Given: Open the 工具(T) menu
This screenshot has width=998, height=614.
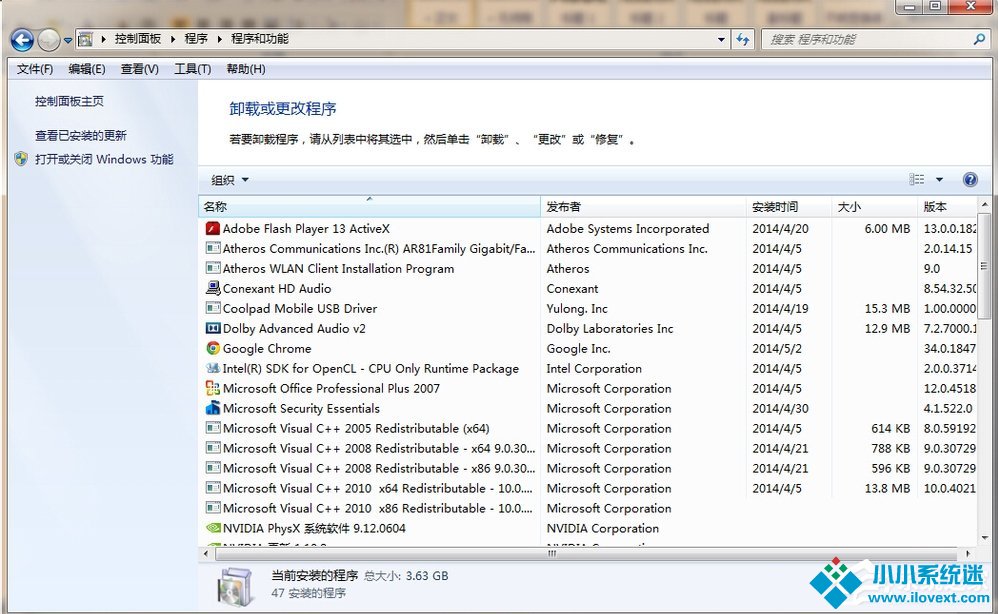Looking at the screenshot, I should [x=192, y=69].
